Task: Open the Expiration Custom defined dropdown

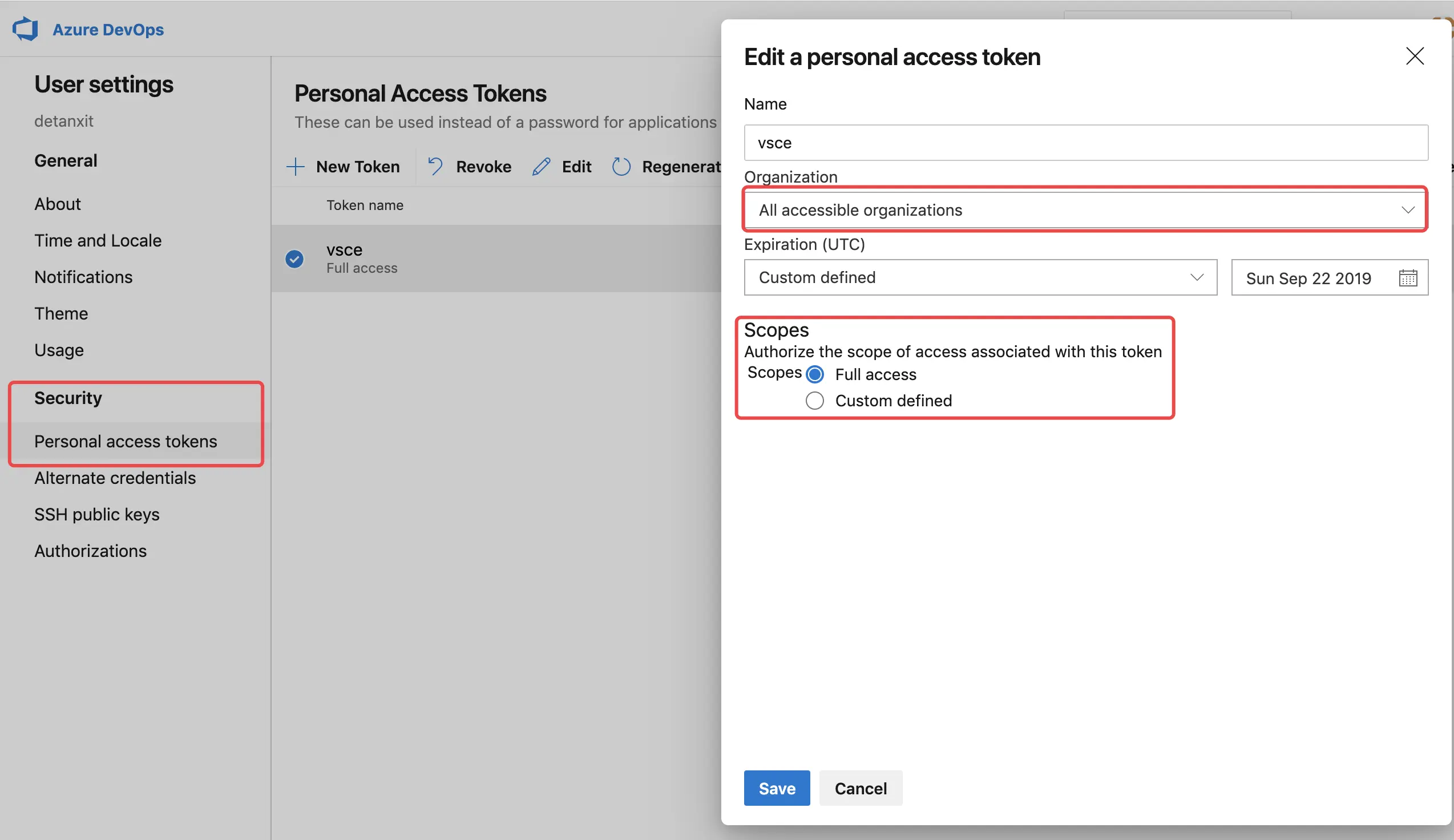Action: click(x=979, y=277)
